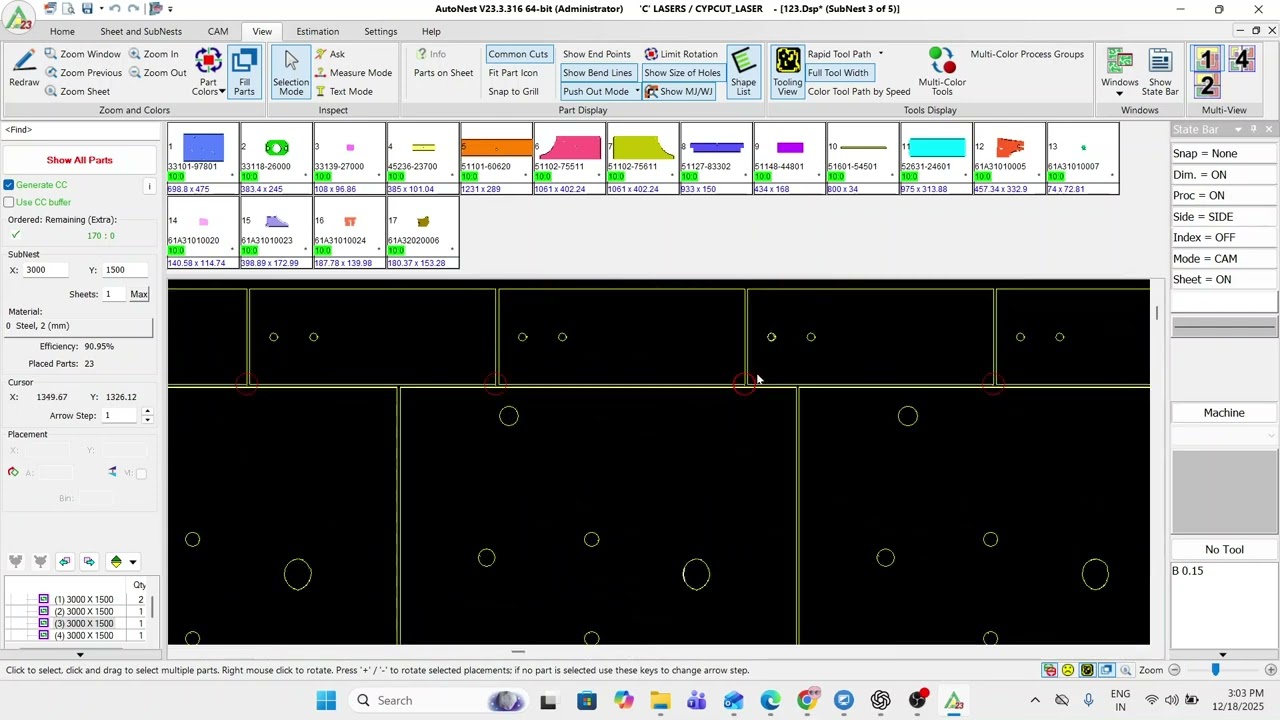Click the Redraw tool icon

tap(24, 70)
